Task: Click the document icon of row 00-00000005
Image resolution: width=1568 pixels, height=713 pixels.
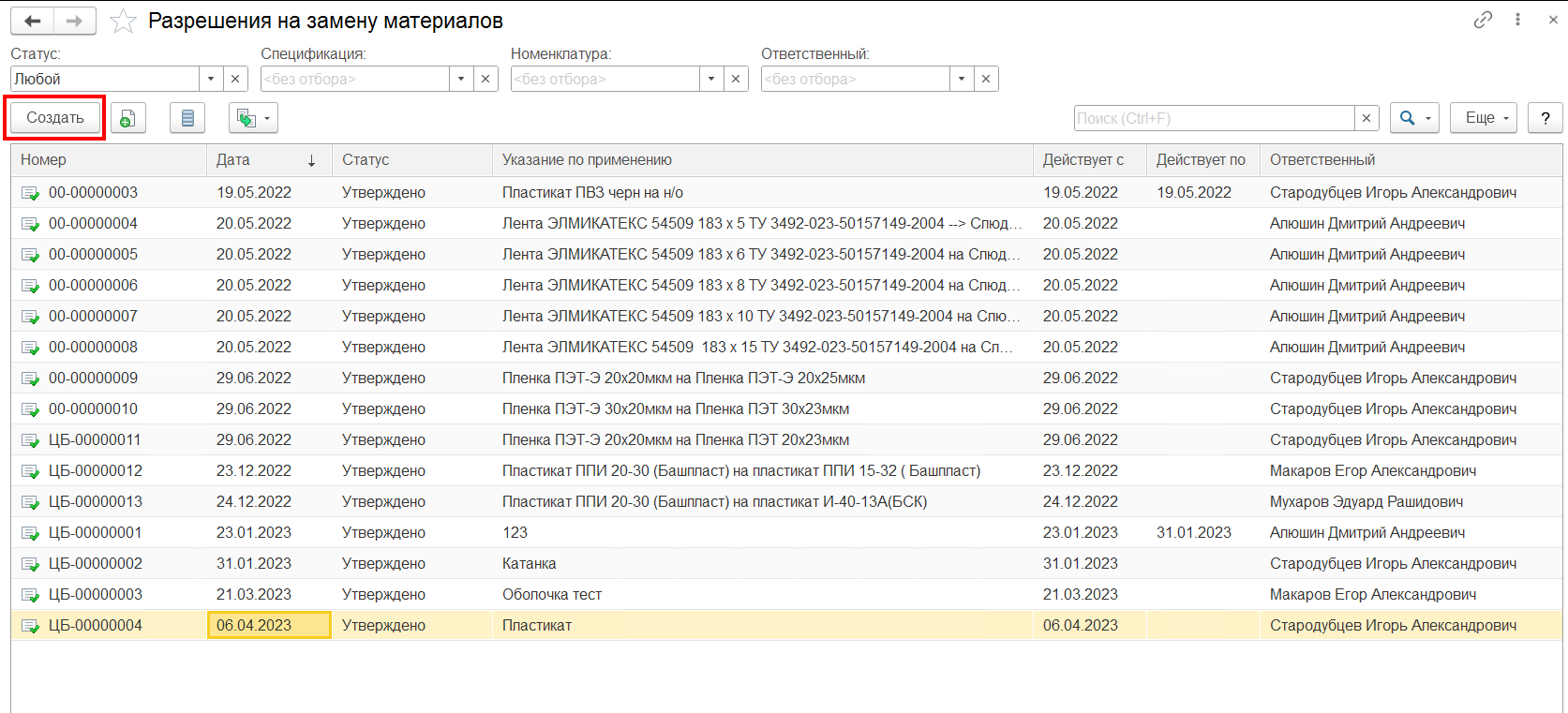Action: pos(30,255)
